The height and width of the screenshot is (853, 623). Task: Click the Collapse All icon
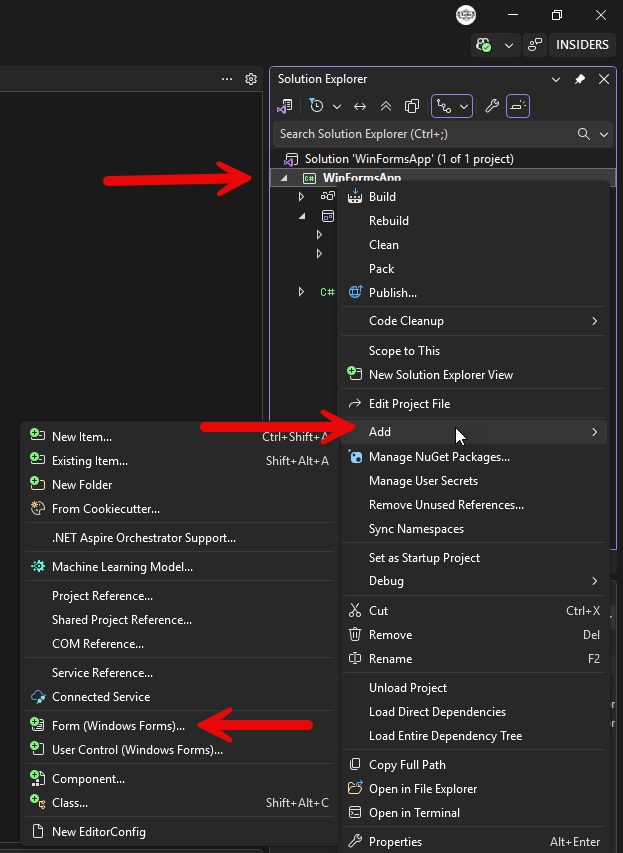tap(386, 106)
